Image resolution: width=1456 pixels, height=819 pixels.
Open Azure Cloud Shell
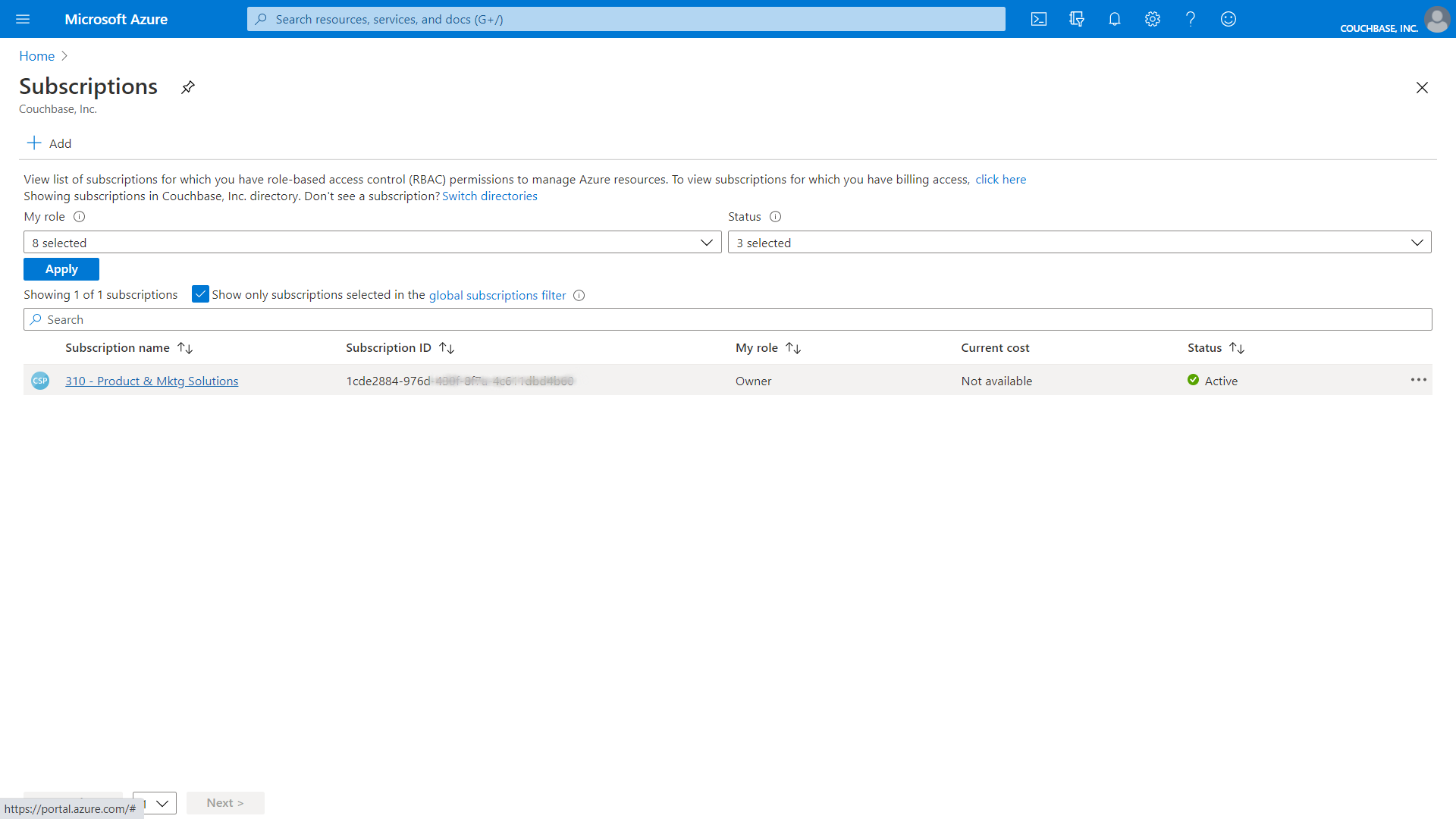click(x=1039, y=19)
